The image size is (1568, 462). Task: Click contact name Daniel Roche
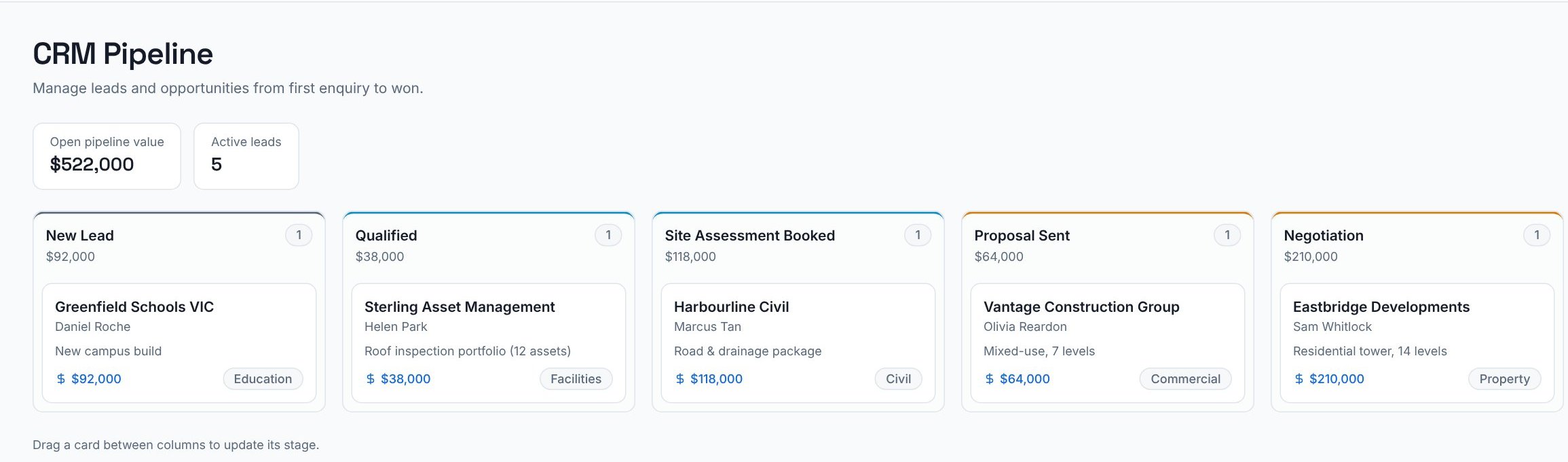point(92,327)
